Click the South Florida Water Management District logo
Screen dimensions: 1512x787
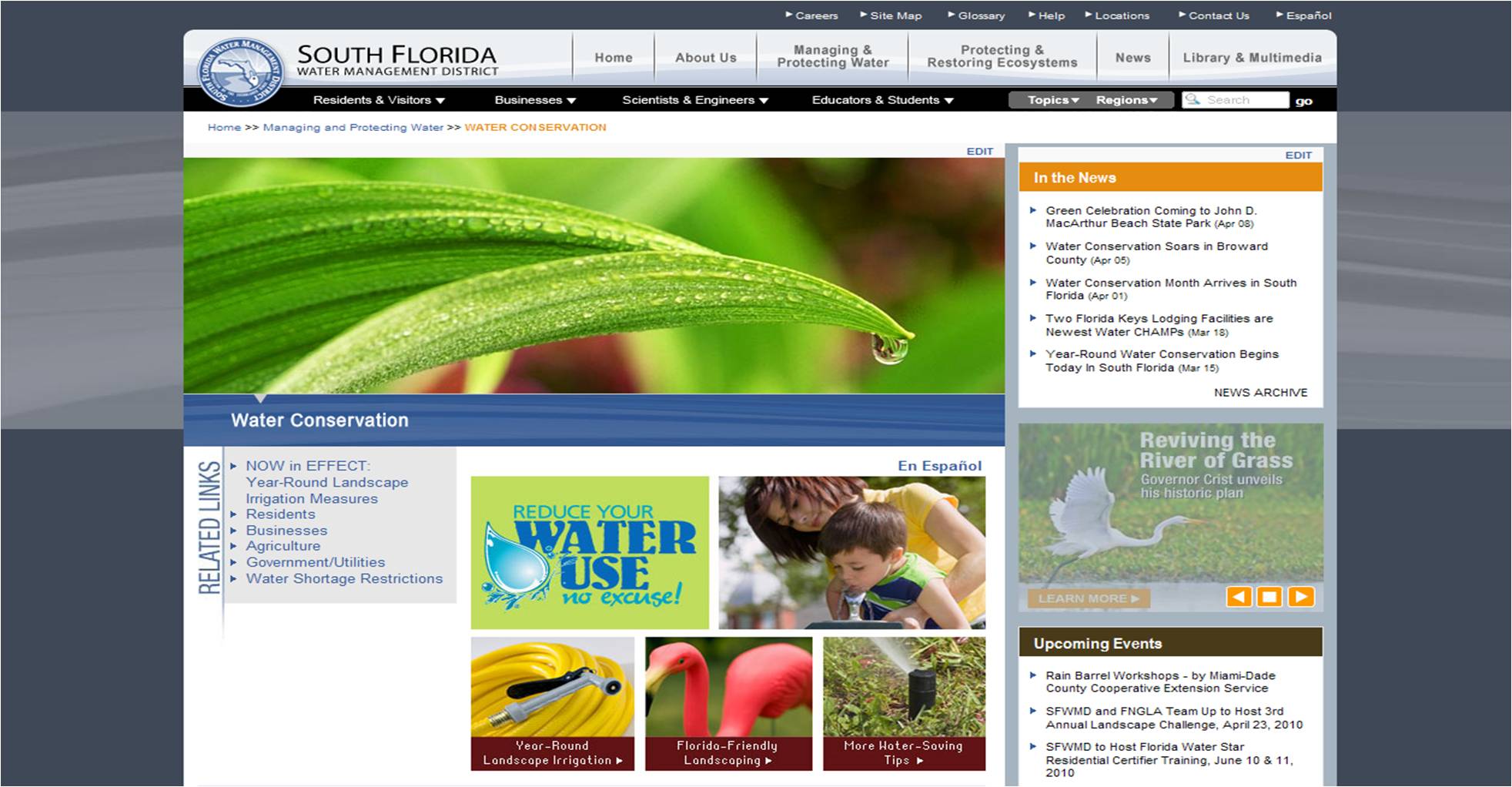point(240,72)
